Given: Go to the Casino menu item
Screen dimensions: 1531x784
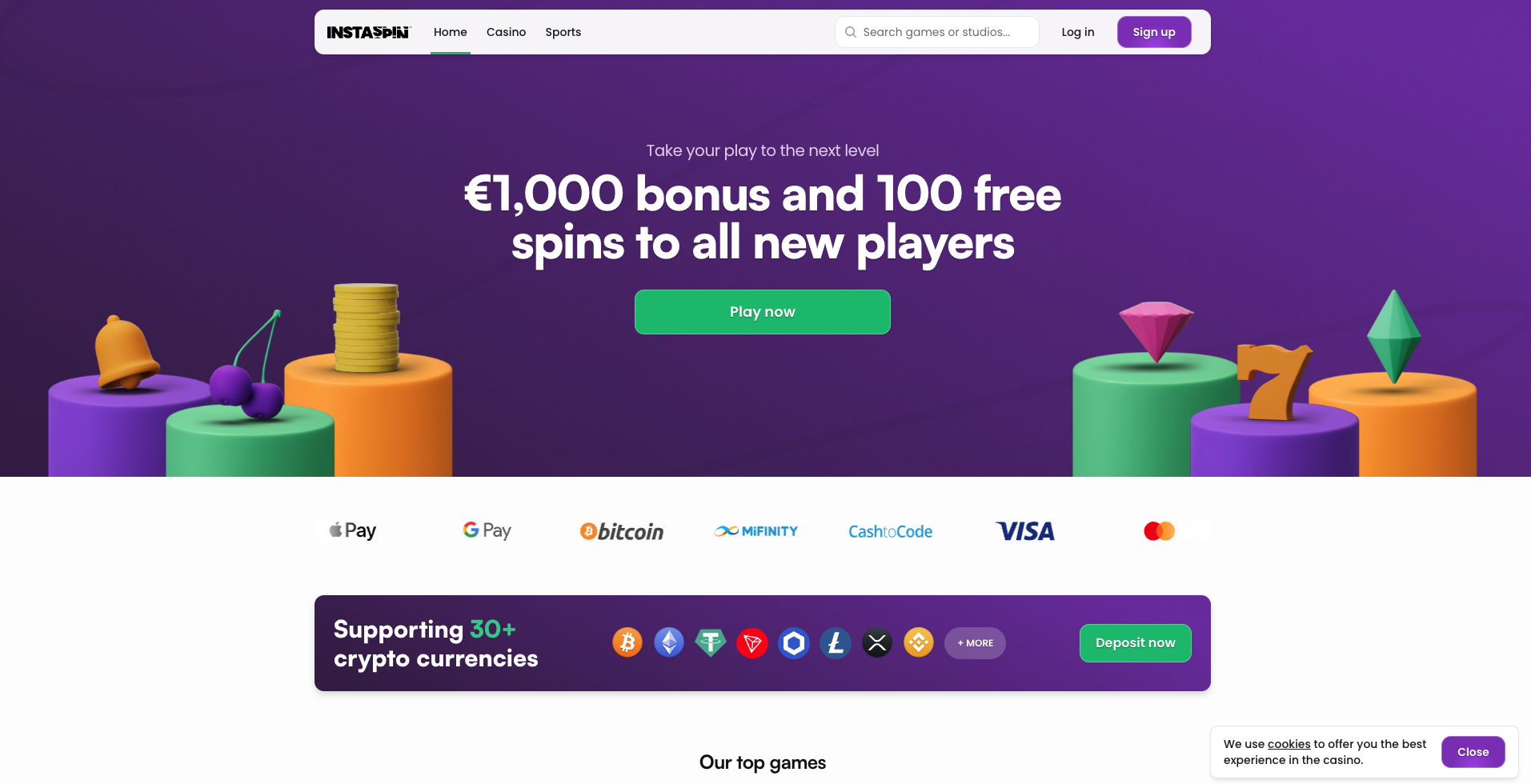Looking at the screenshot, I should click(x=506, y=32).
